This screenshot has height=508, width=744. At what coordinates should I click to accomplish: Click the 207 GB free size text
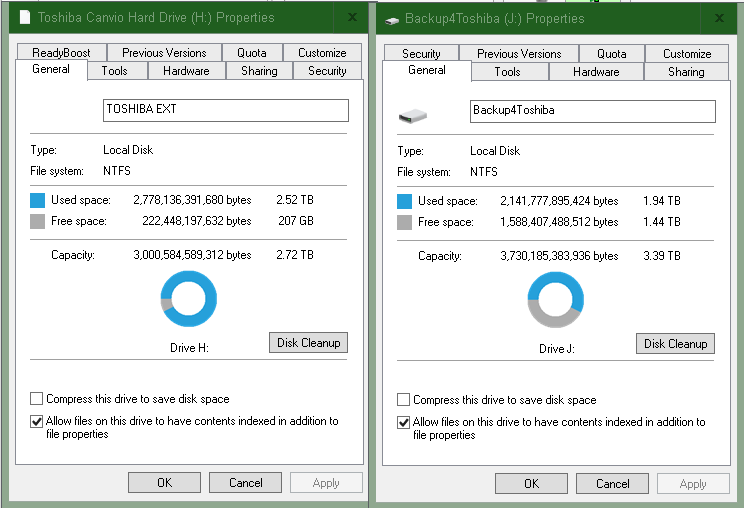click(296, 221)
